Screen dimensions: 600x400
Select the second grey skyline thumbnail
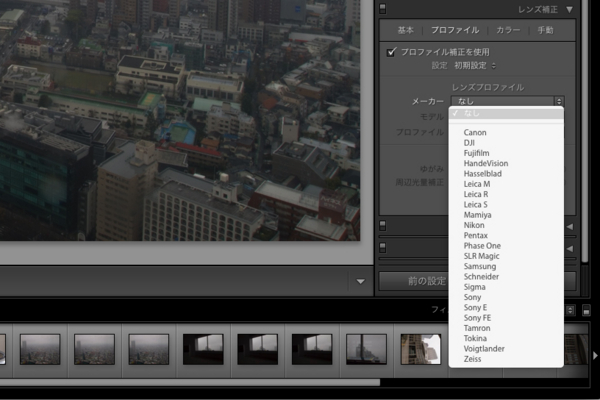[95, 349]
